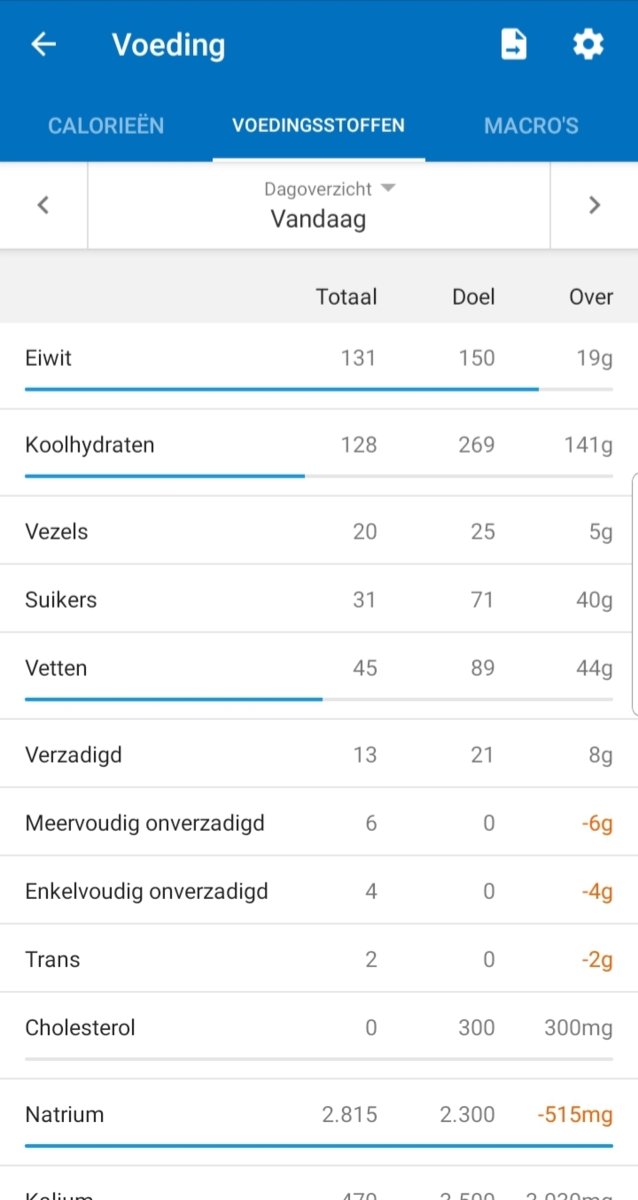Open the settings gear icon
Viewport: 638px width, 1200px height.
tap(588, 44)
